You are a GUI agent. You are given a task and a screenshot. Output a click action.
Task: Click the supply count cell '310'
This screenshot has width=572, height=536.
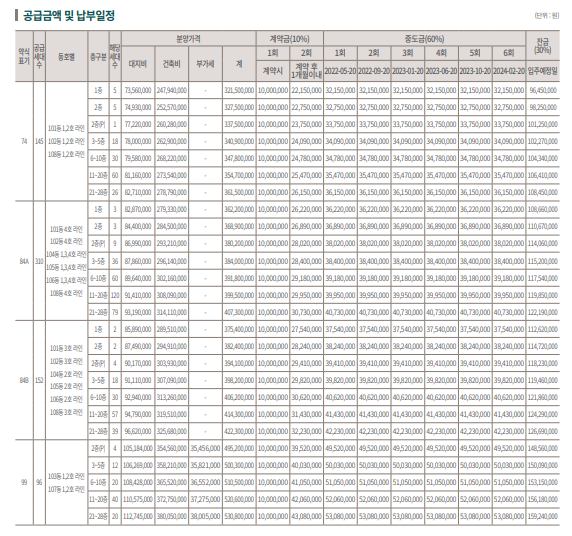(39, 261)
